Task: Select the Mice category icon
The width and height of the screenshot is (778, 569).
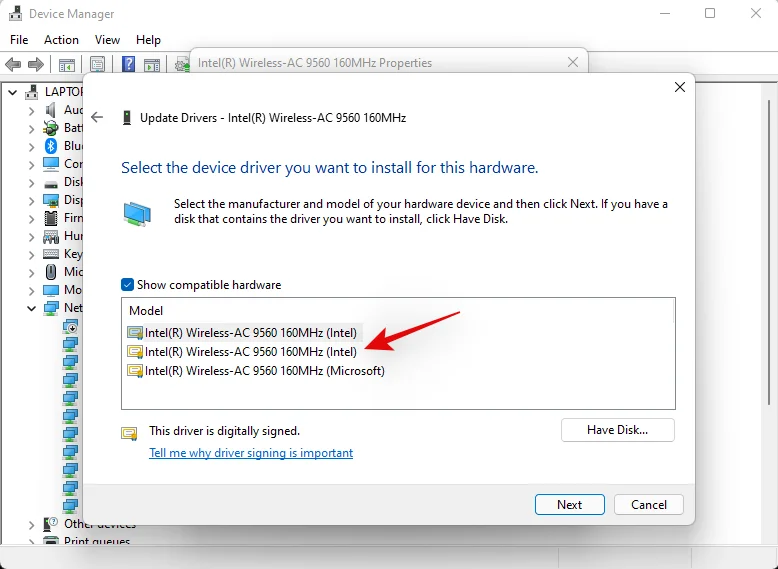Action: pyautogui.click(x=51, y=272)
